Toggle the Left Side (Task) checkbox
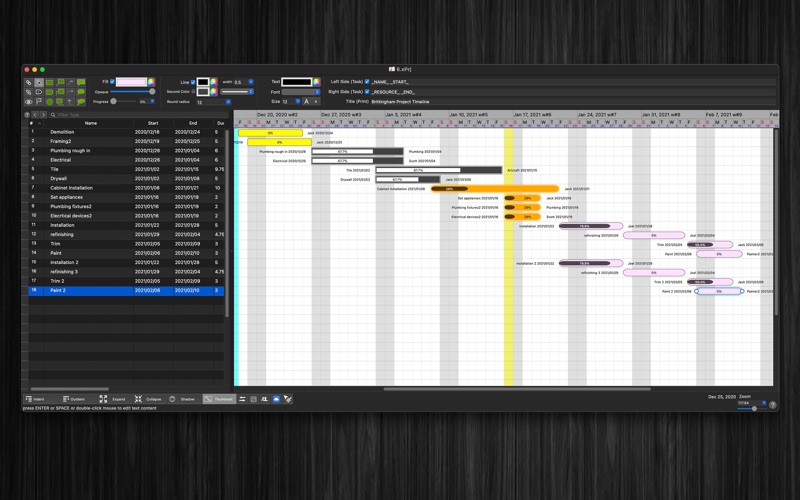This screenshot has width=800, height=500. [x=367, y=82]
